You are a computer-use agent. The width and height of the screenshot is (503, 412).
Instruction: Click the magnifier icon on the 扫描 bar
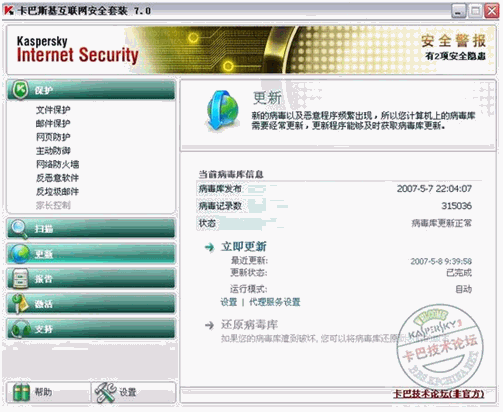tap(19, 229)
